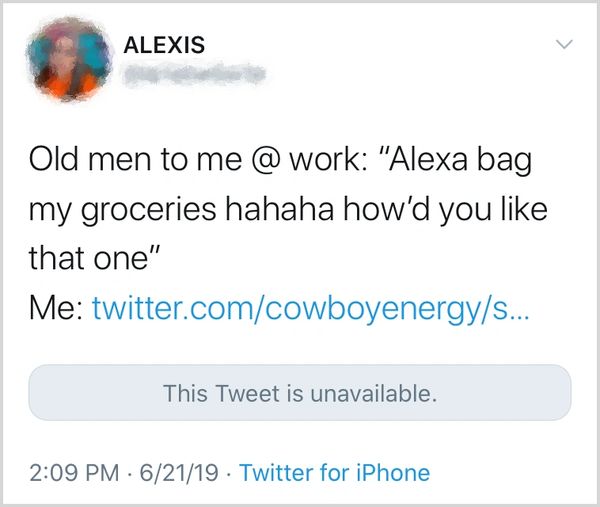Open the ALEXIS display name profile
The height and width of the screenshot is (507, 600).
pos(164,45)
